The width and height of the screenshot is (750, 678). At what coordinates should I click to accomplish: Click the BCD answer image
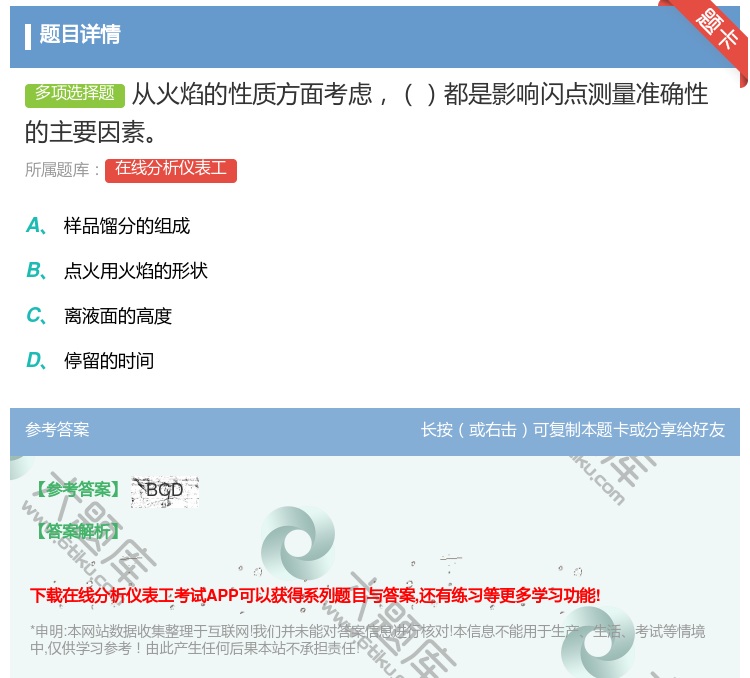(x=165, y=492)
